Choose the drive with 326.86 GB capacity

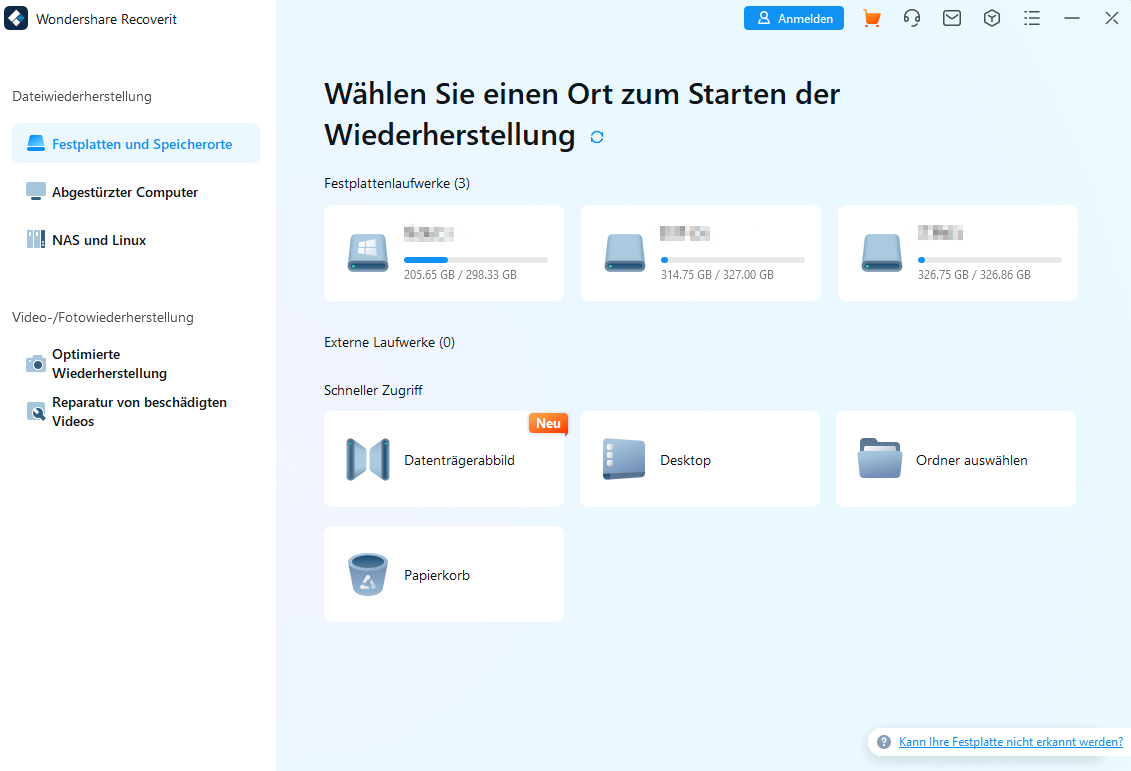(x=957, y=253)
